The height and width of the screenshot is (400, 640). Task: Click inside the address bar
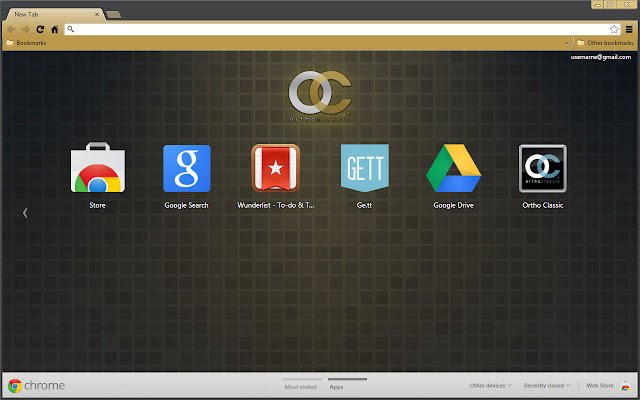(341, 29)
